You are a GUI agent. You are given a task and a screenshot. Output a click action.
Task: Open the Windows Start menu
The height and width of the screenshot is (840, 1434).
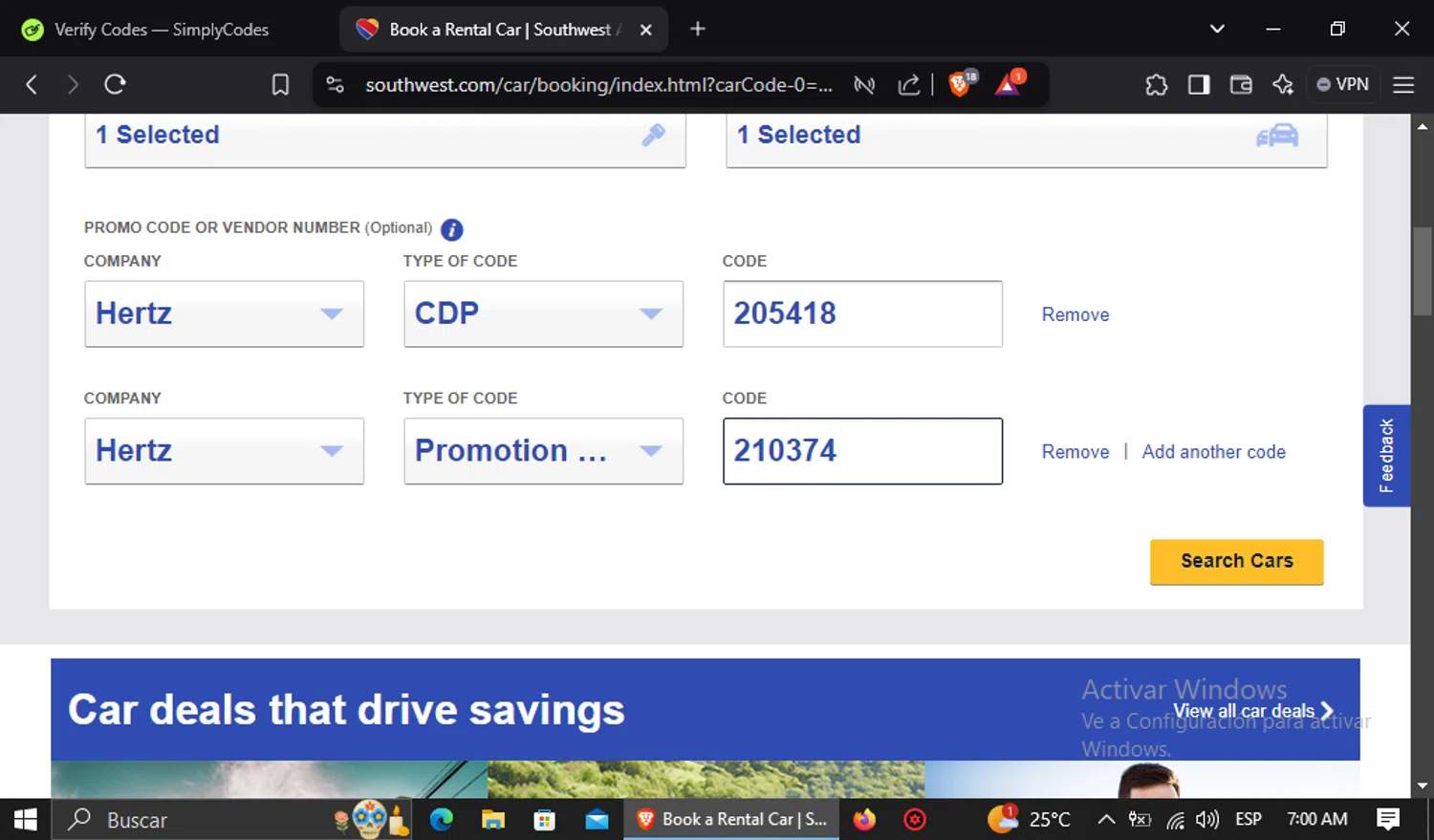click(26, 820)
